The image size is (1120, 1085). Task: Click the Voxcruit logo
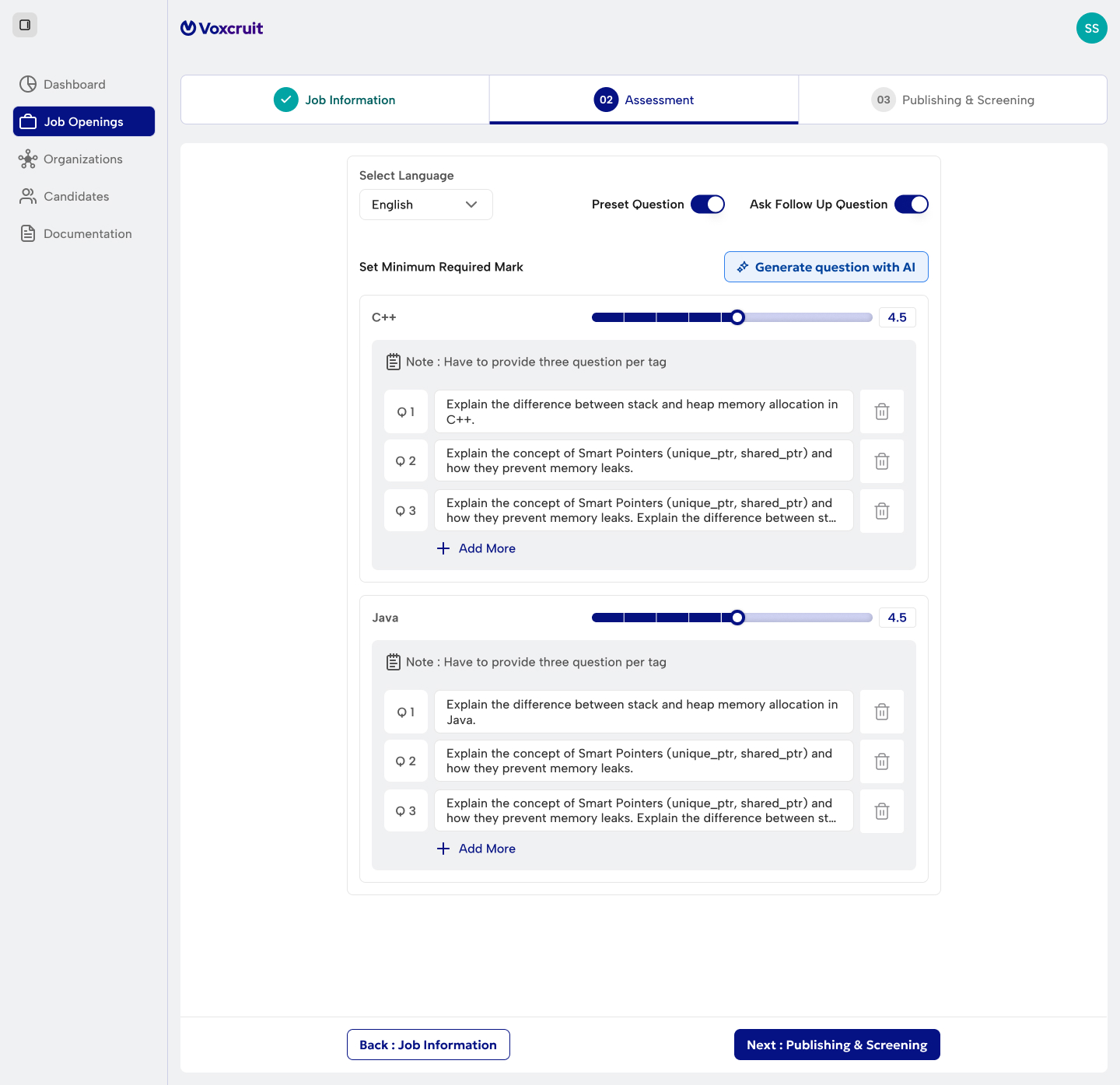coord(222,28)
